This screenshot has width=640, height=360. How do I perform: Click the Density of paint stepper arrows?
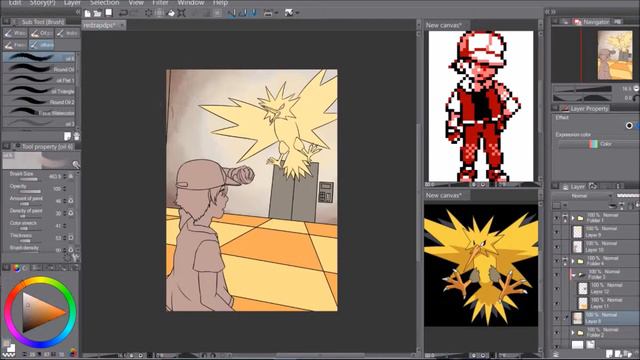coord(64,213)
